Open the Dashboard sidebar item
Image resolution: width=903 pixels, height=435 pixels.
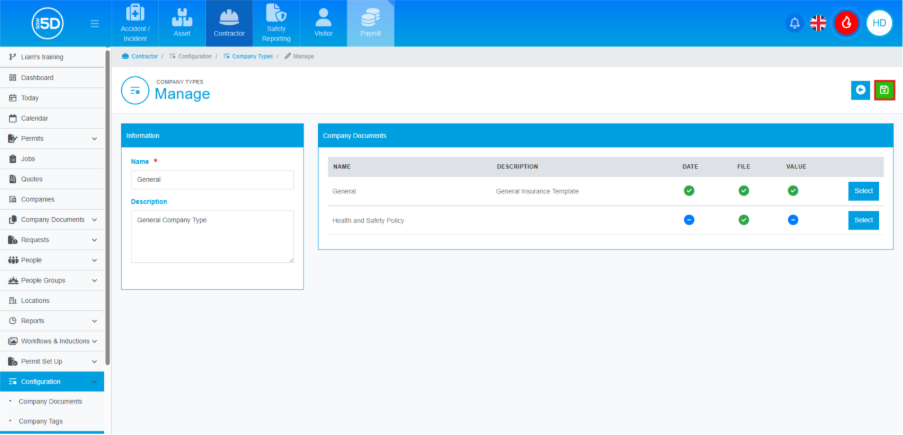[37, 77]
